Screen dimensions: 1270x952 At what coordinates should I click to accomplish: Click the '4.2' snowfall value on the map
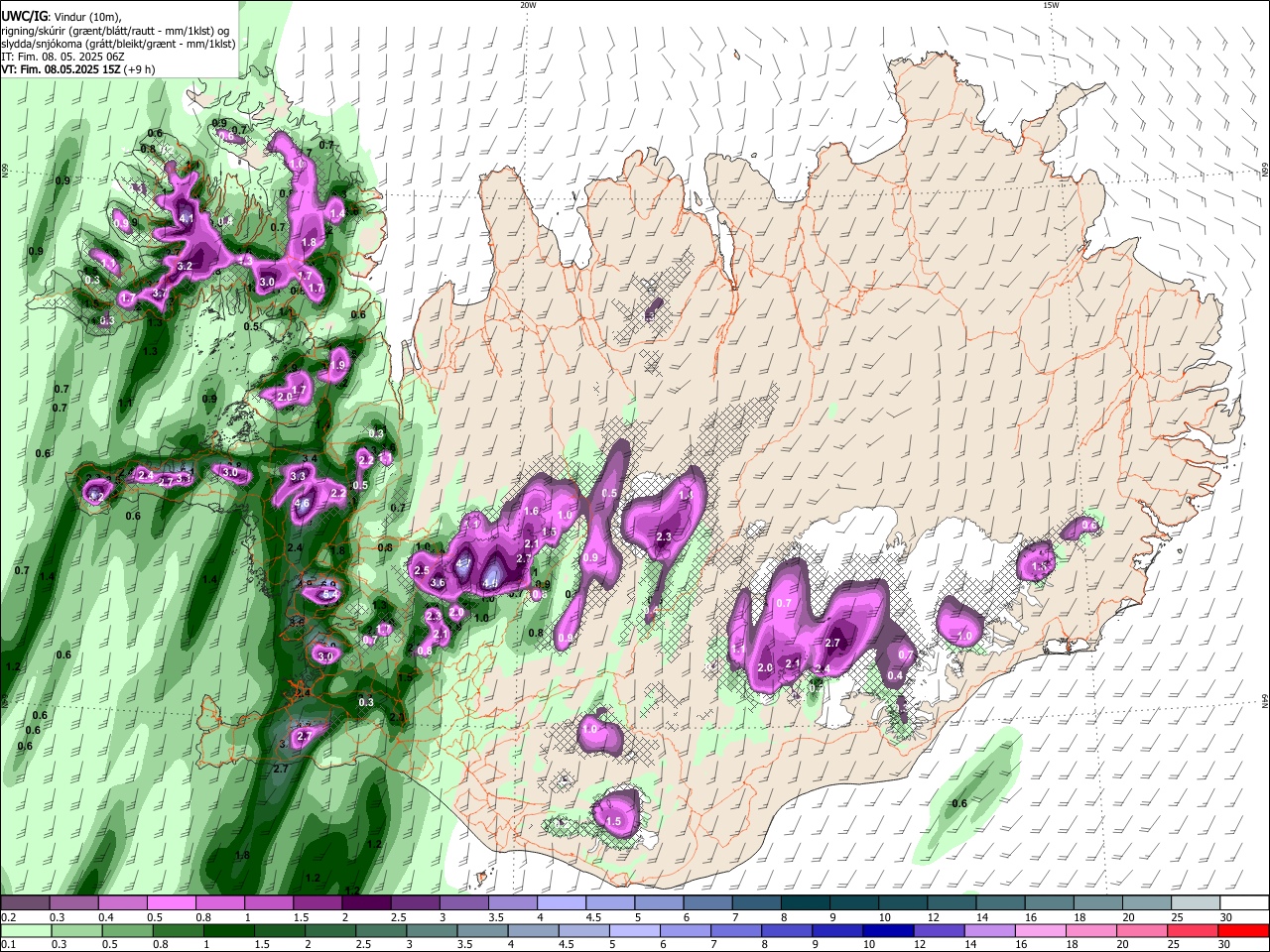pyautogui.click(x=96, y=495)
